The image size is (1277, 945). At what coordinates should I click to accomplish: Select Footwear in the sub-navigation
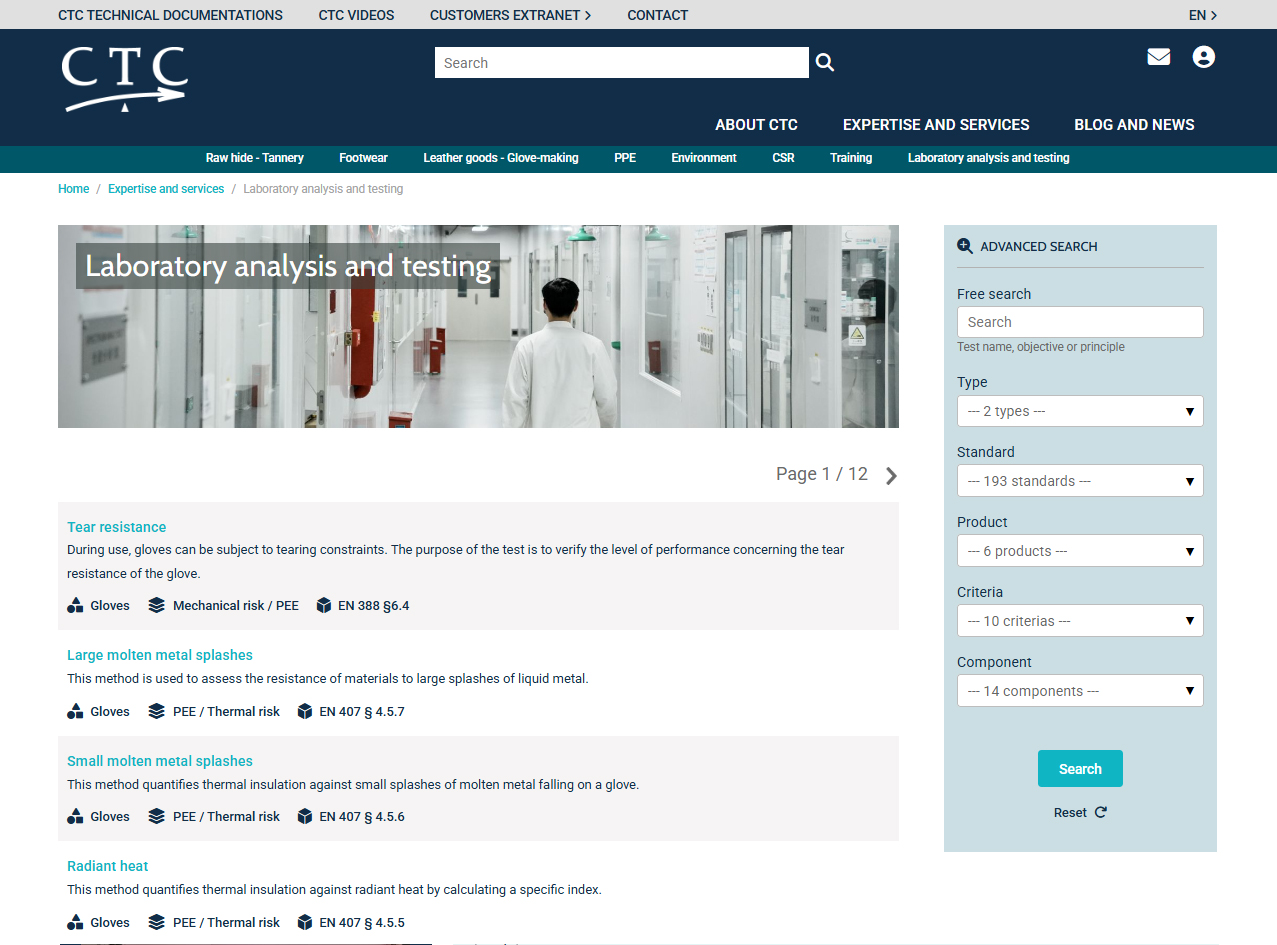(x=363, y=158)
